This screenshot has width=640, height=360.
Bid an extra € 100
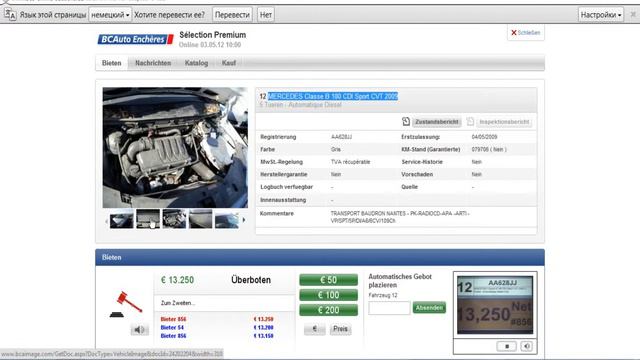pos(329,295)
